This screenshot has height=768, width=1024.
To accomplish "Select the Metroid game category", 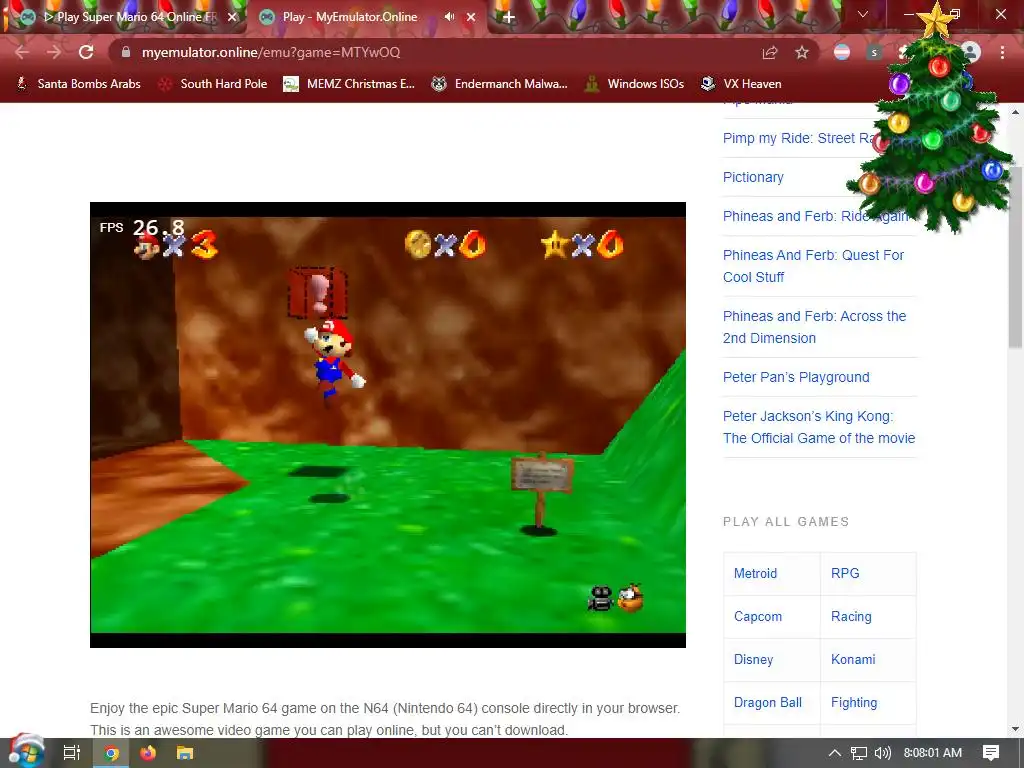I will coord(755,573).
